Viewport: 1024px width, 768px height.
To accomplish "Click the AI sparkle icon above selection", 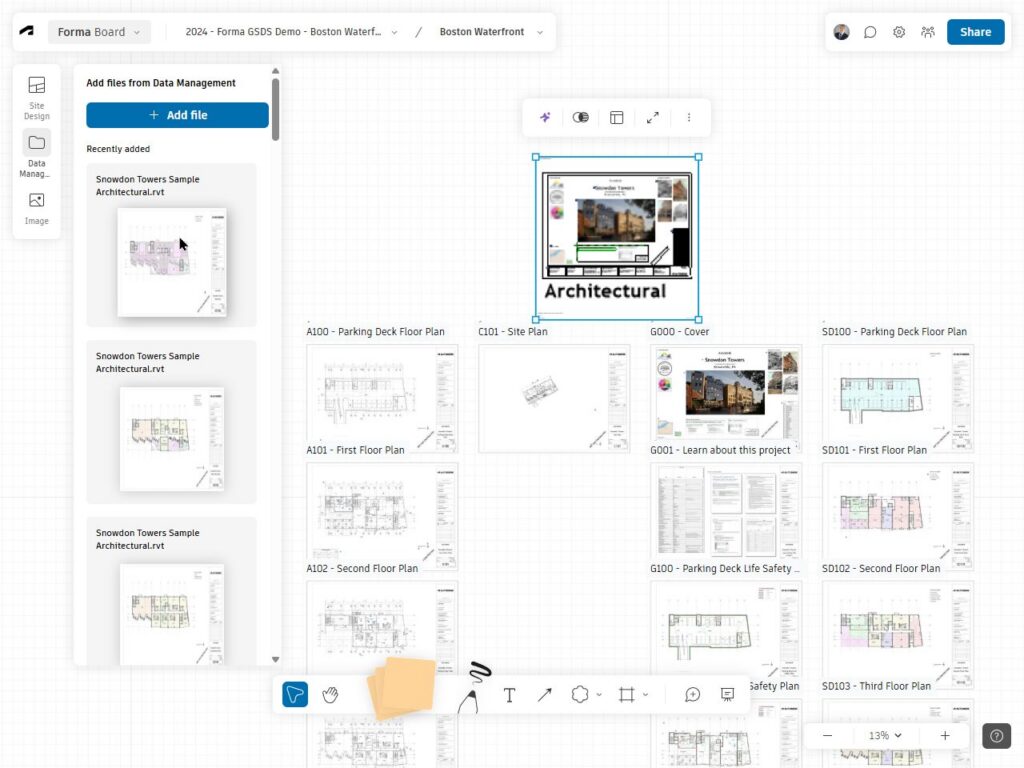I will [545, 117].
